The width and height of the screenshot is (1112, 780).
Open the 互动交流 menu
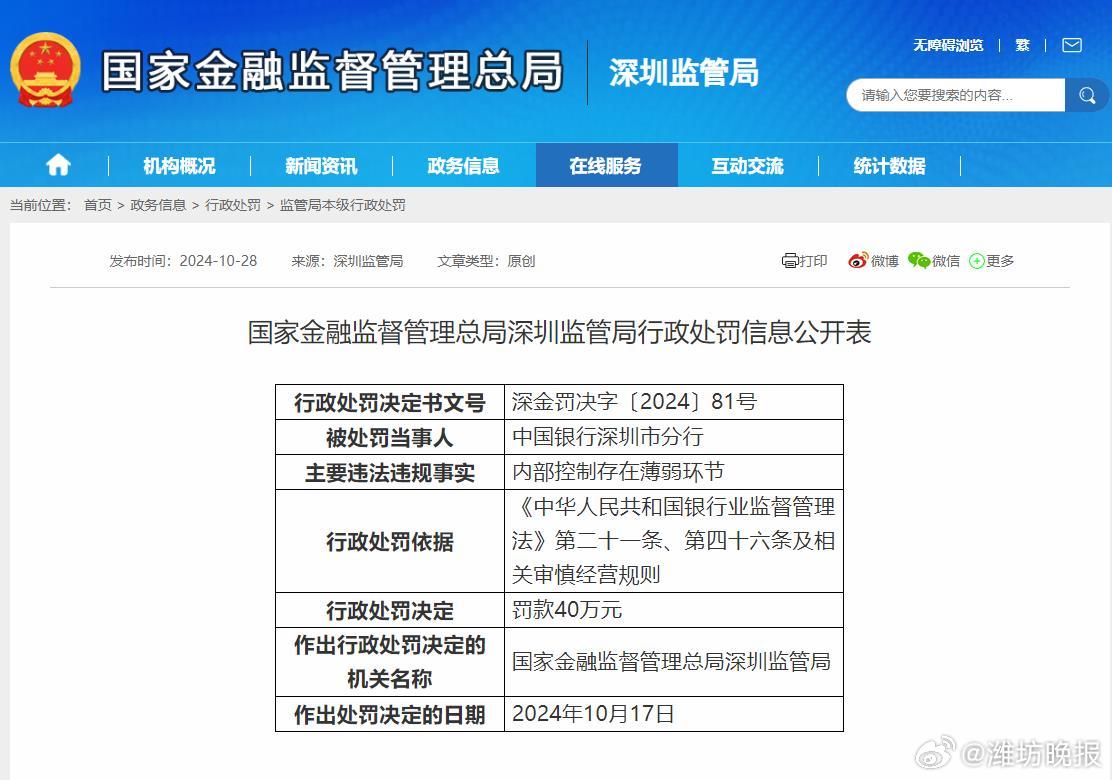pyautogui.click(x=747, y=166)
